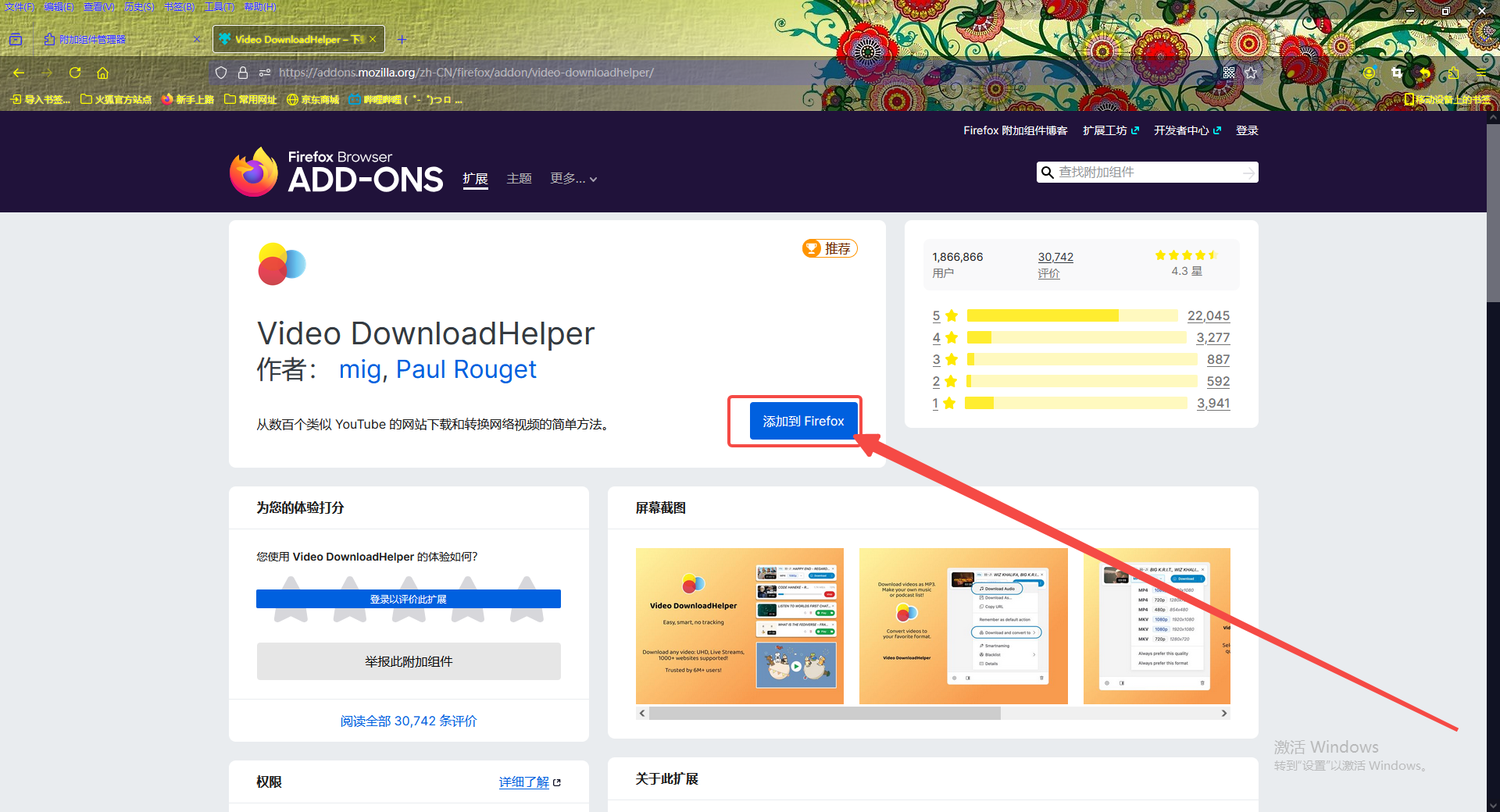Open 火狐官方站点 bookmarks folder
The image size is (1500, 812).
(116, 99)
